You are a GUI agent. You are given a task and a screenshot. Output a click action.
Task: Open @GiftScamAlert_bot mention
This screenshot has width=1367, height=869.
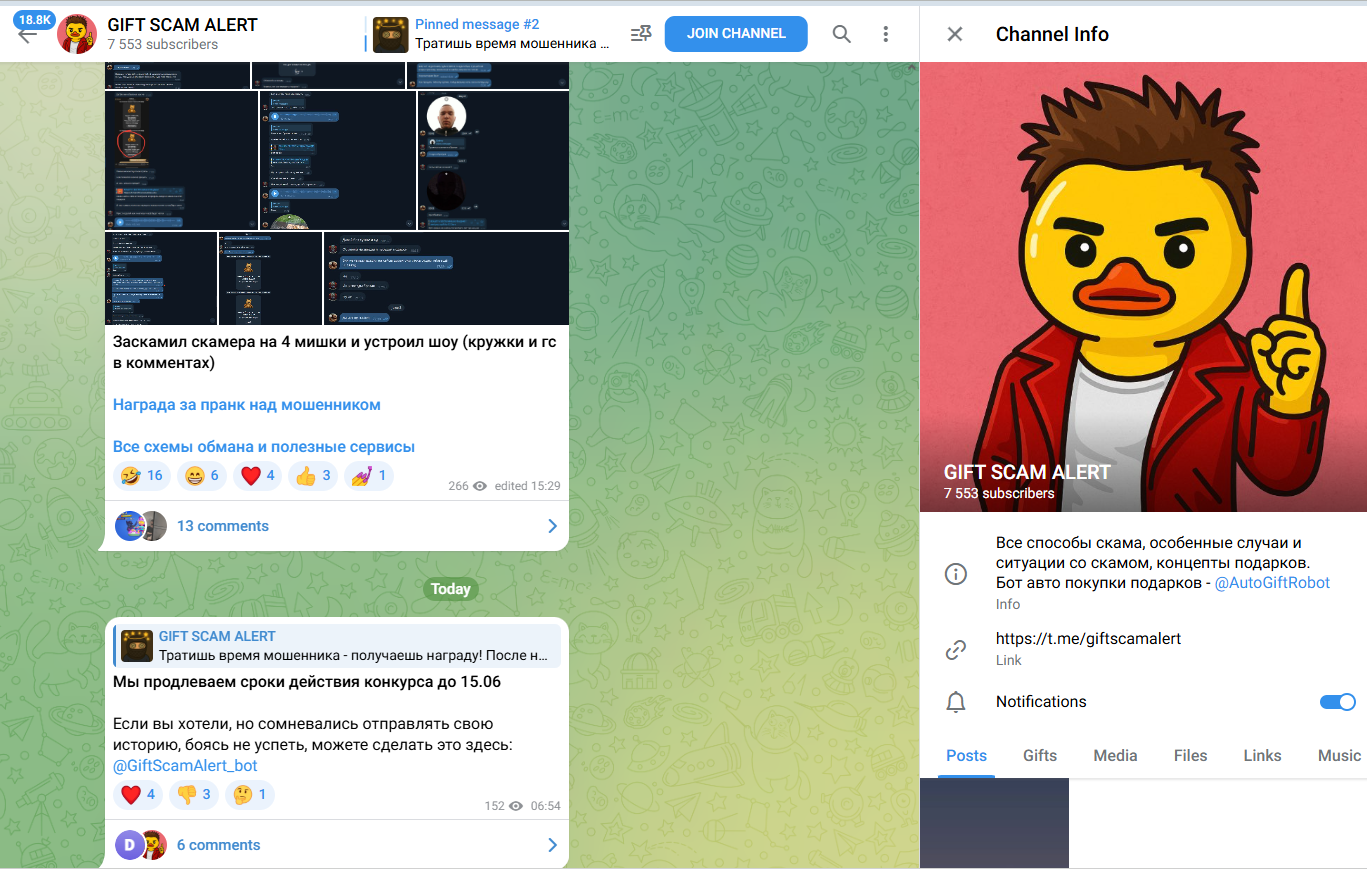185,766
